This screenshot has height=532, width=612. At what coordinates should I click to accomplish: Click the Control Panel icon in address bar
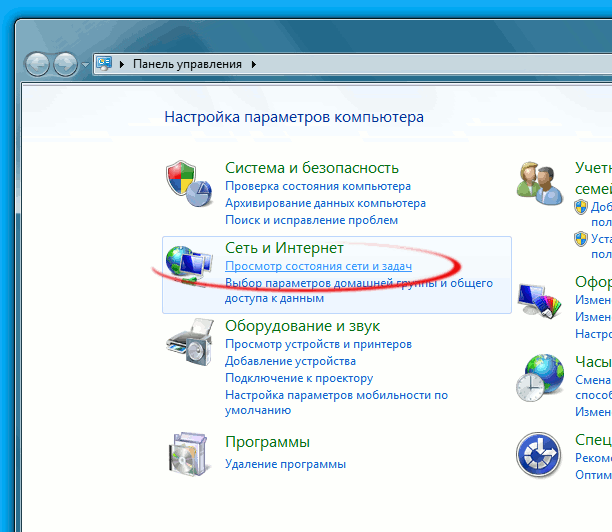tap(105, 64)
